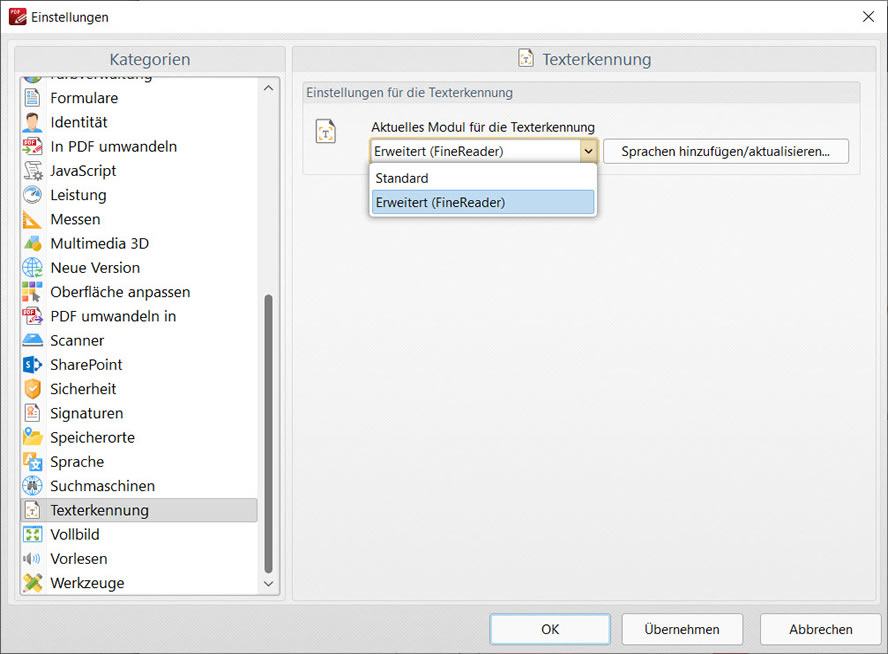
Task: Choose Standard from the module dropdown list
Action: click(x=483, y=178)
